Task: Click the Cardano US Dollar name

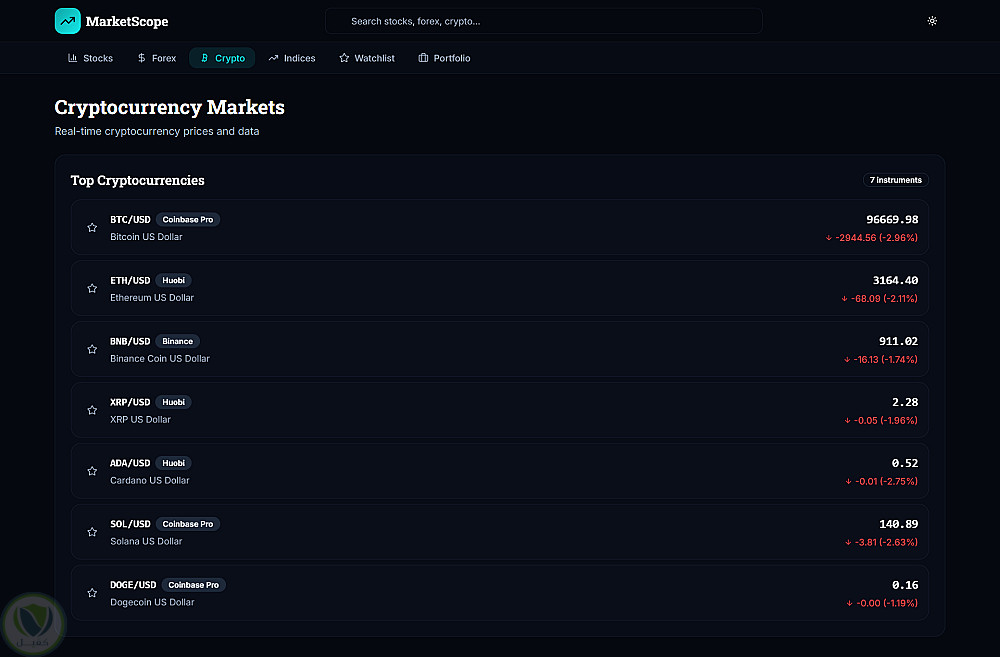Action: (x=149, y=480)
